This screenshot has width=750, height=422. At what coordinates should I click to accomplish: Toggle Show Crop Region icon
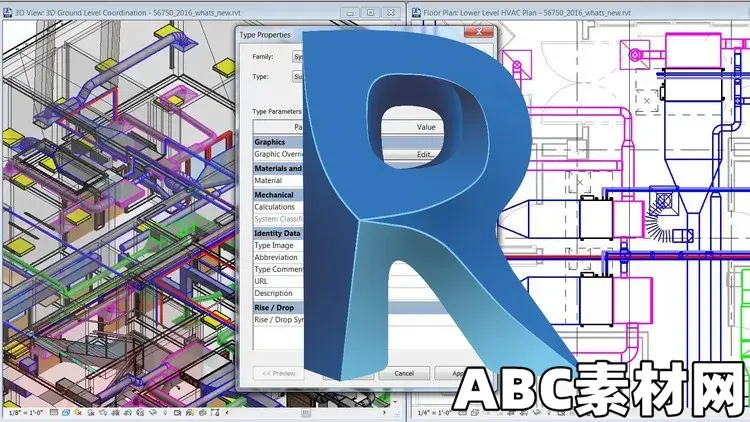[x=128, y=412]
